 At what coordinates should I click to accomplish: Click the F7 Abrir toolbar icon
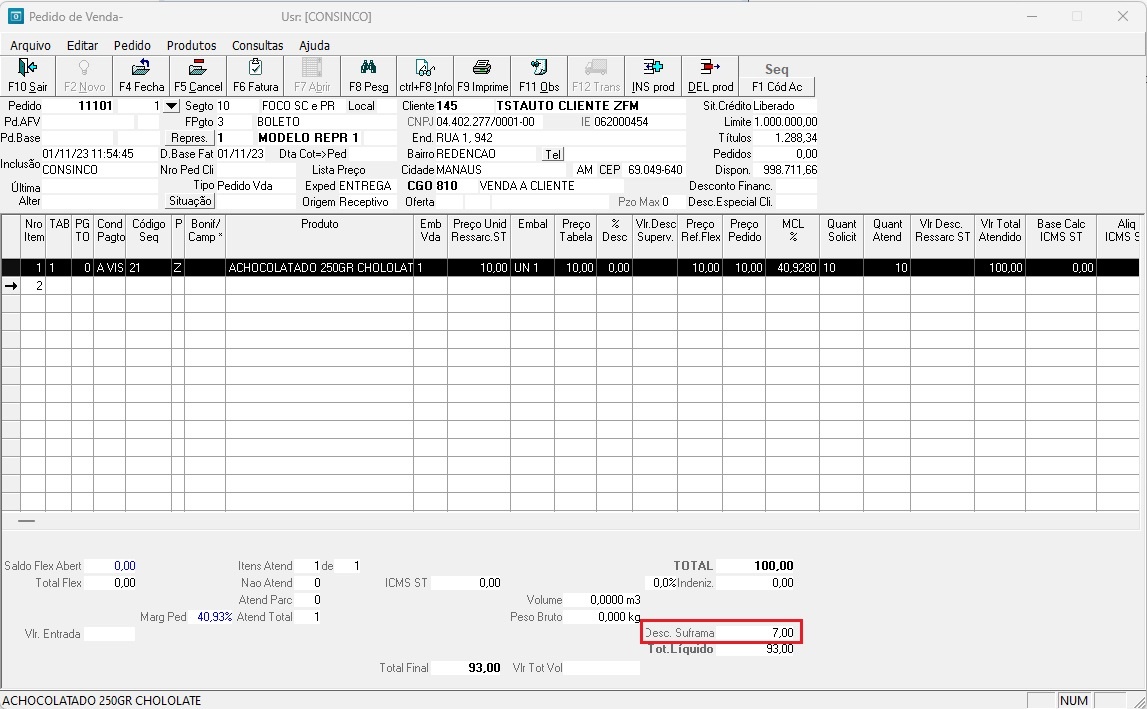[312, 76]
